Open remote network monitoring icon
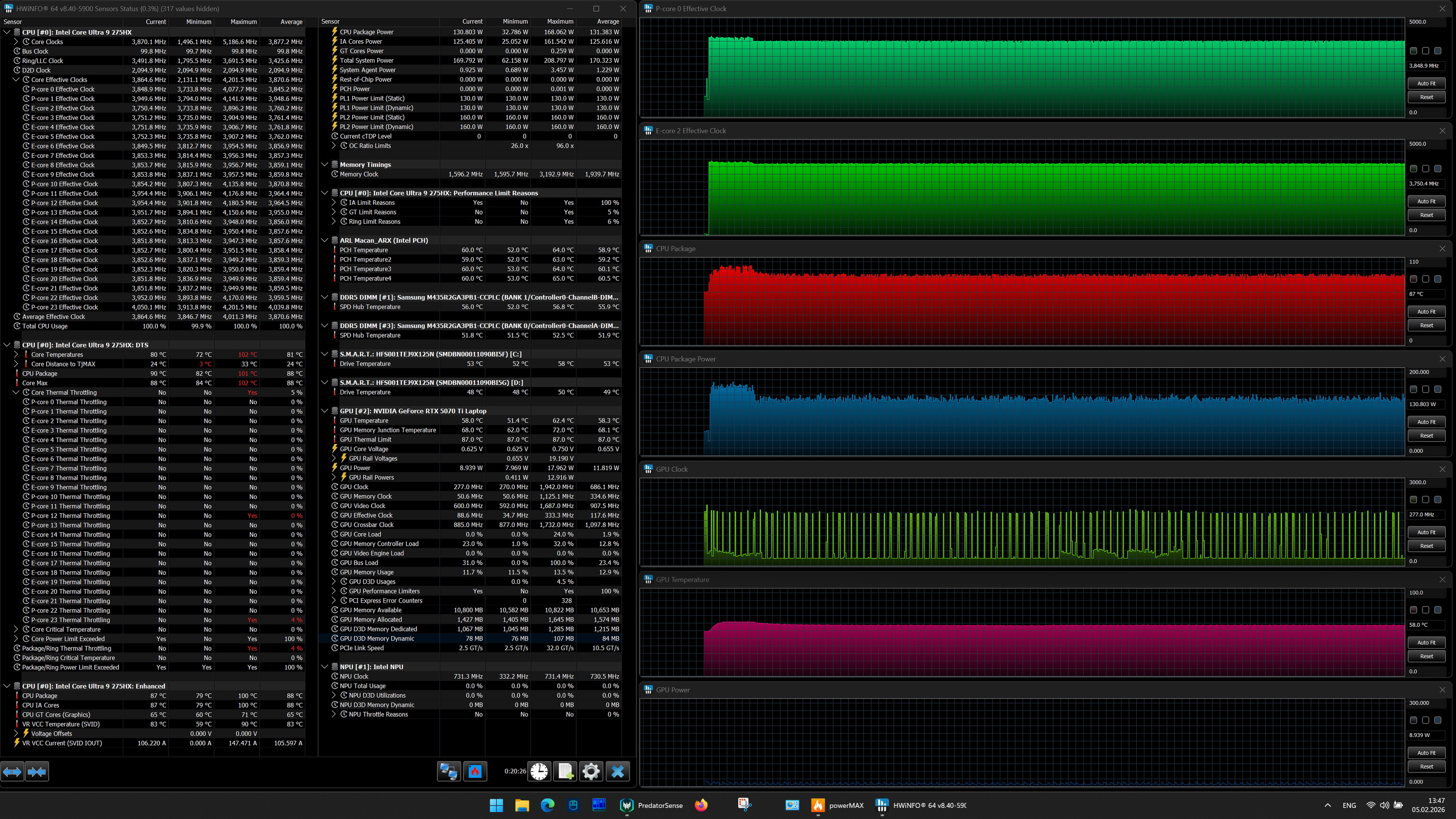Viewport: 1456px width, 819px height. pos(449,771)
